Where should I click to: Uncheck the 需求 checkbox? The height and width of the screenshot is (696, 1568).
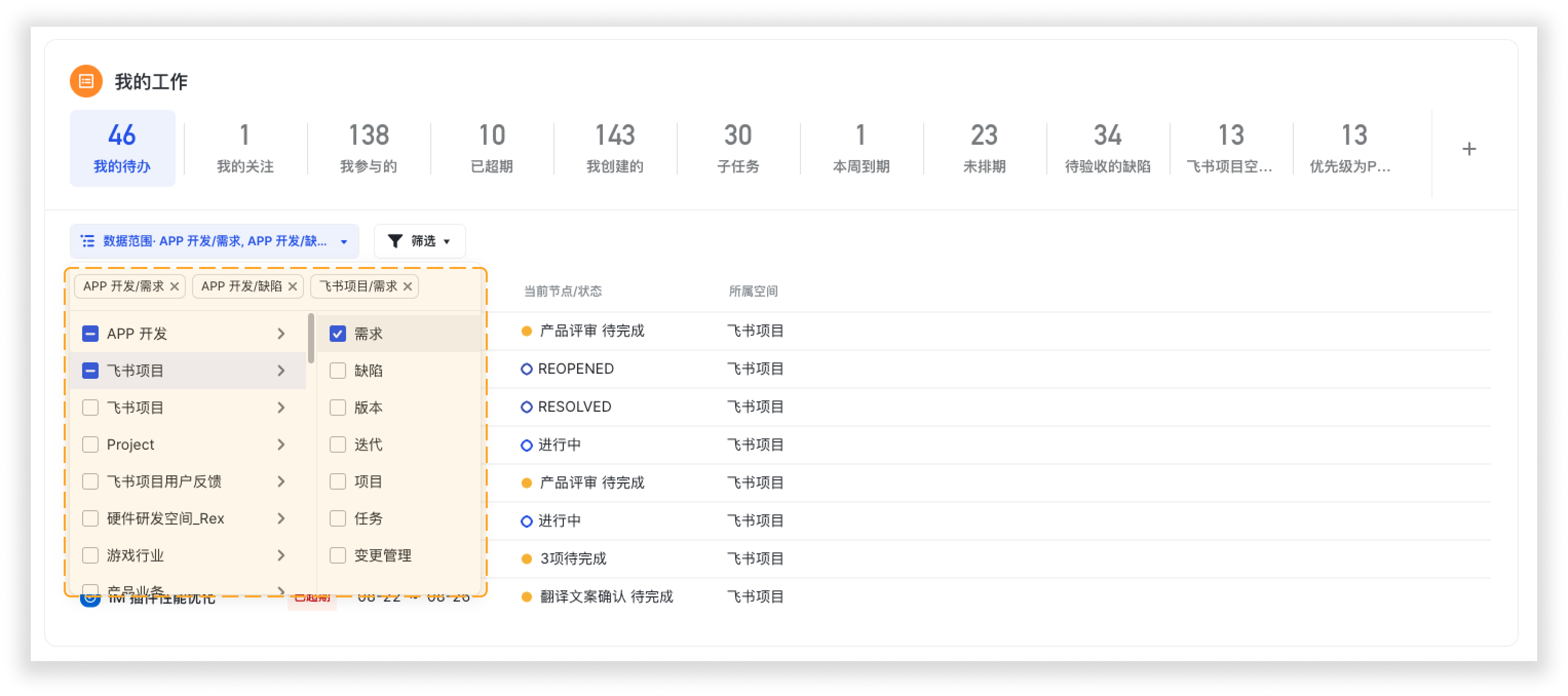pos(338,334)
